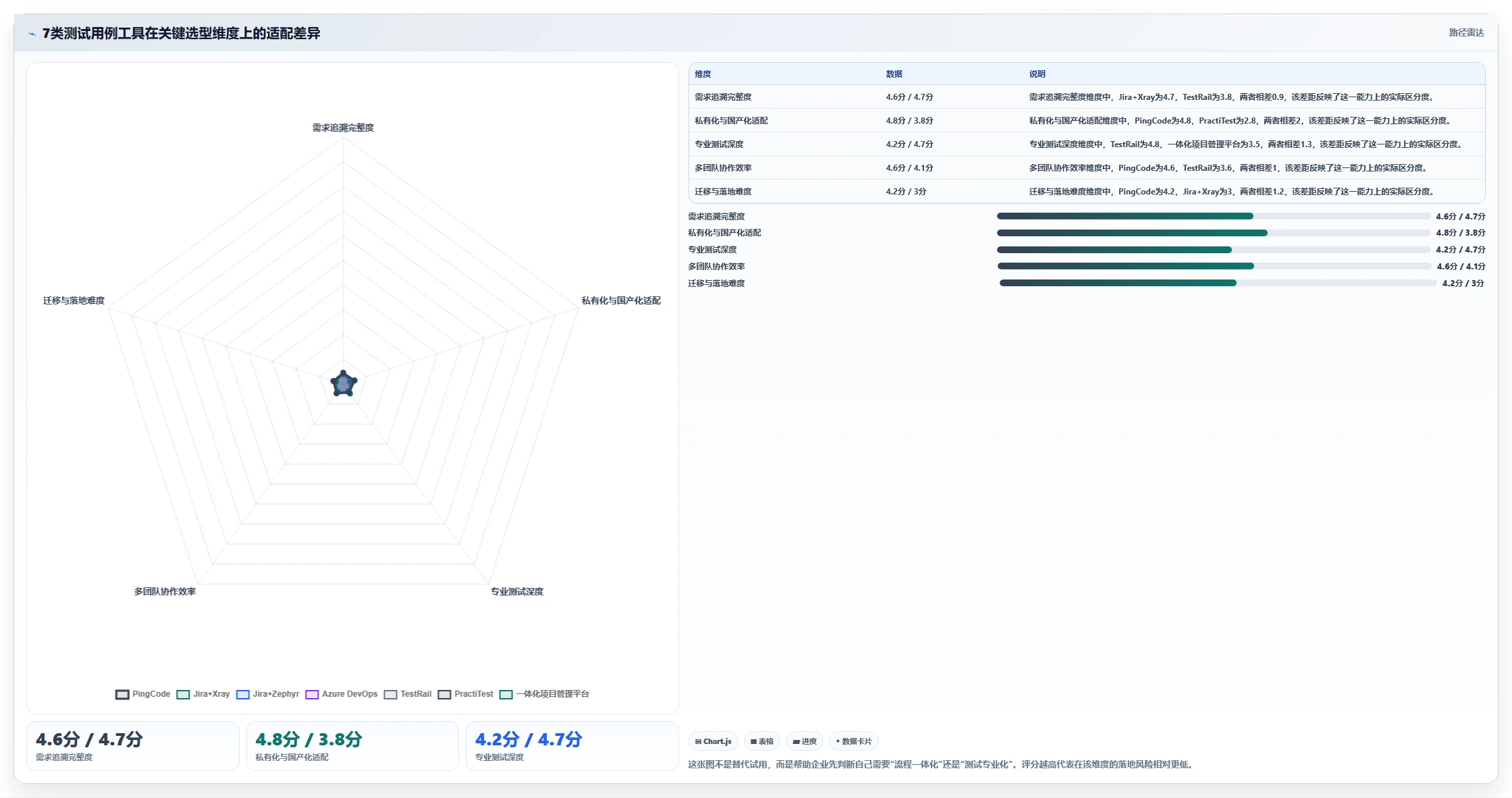Toggle Azure DevOps legend entry
Screen dimensions: 1512x798
click(x=342, y=694)
